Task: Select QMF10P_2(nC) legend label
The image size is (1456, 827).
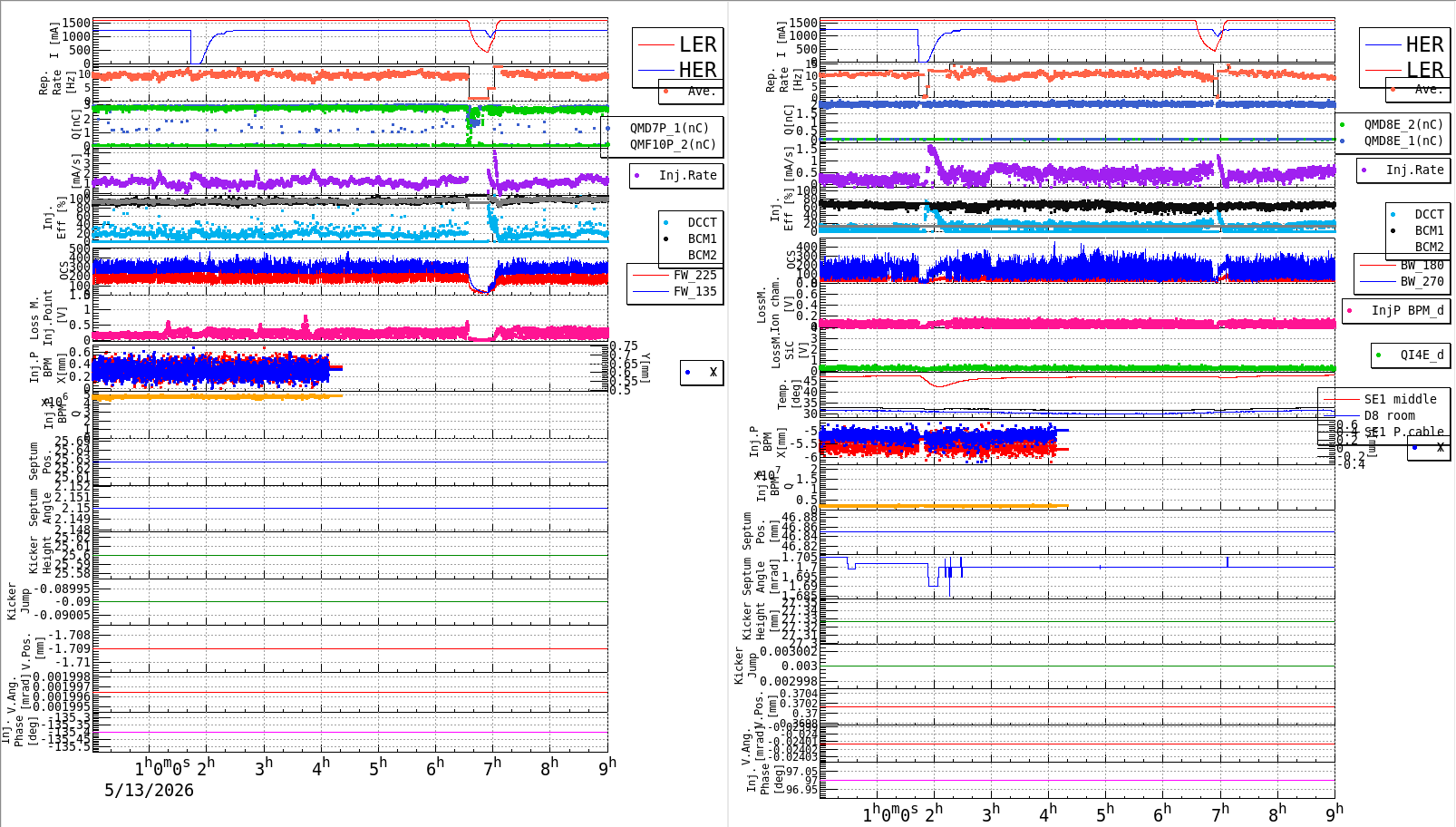Action: pos(673,144)
